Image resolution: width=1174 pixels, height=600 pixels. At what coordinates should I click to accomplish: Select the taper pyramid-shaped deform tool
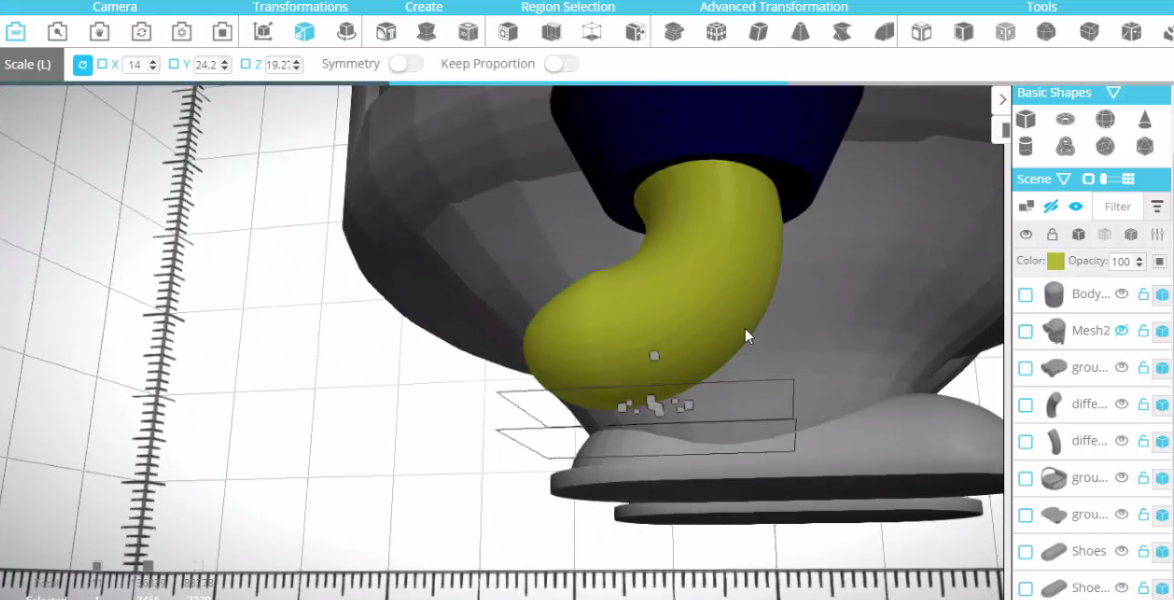(x=800, y=31)
